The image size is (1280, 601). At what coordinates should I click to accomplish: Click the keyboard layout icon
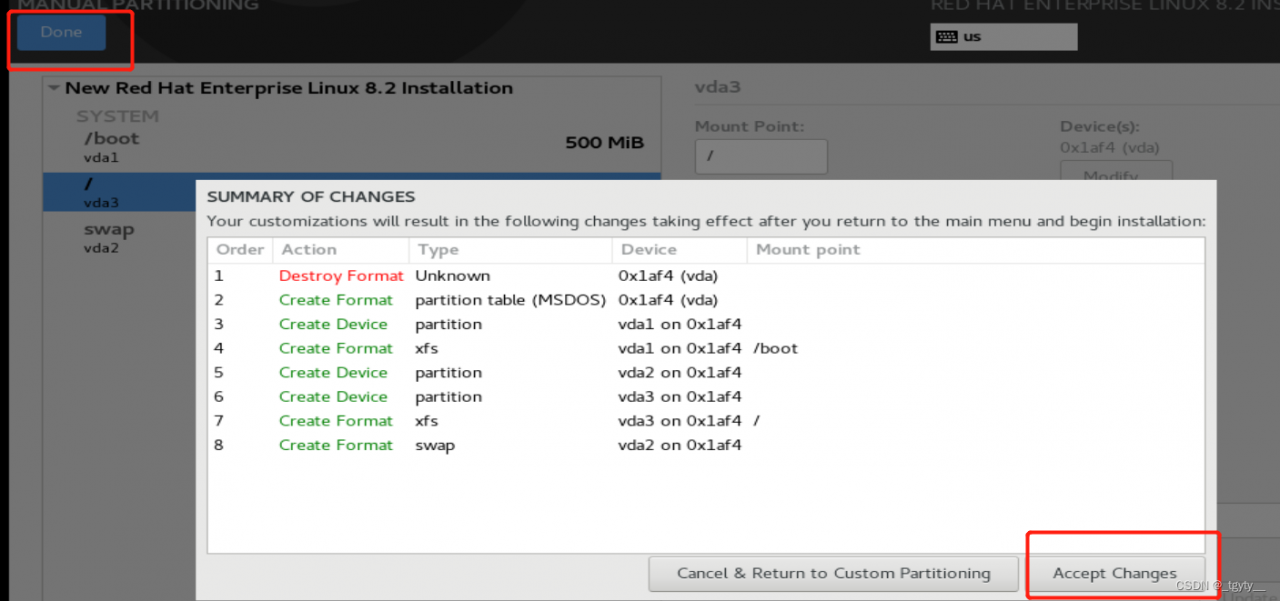click(945, 37)
